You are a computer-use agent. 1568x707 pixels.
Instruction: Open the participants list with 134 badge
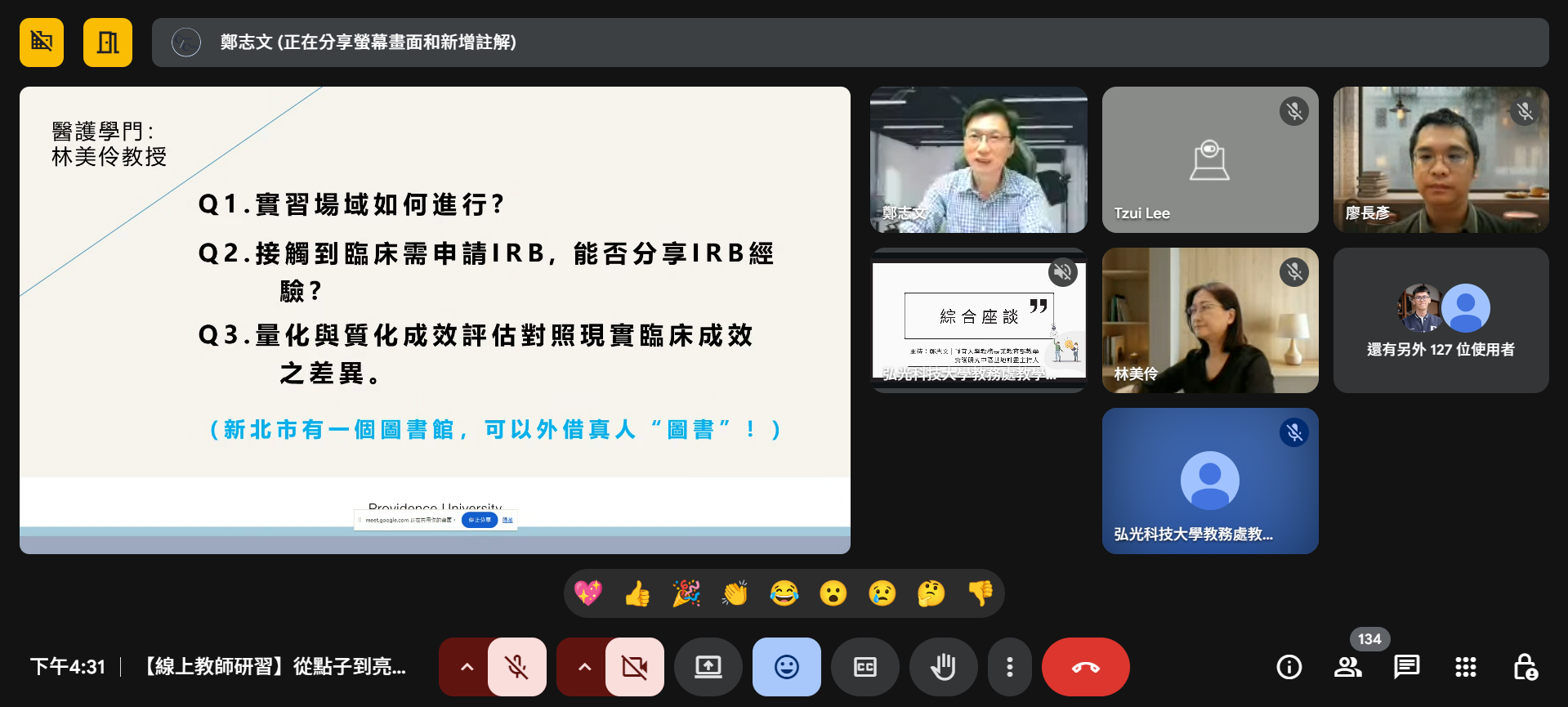pos(1347,667)
